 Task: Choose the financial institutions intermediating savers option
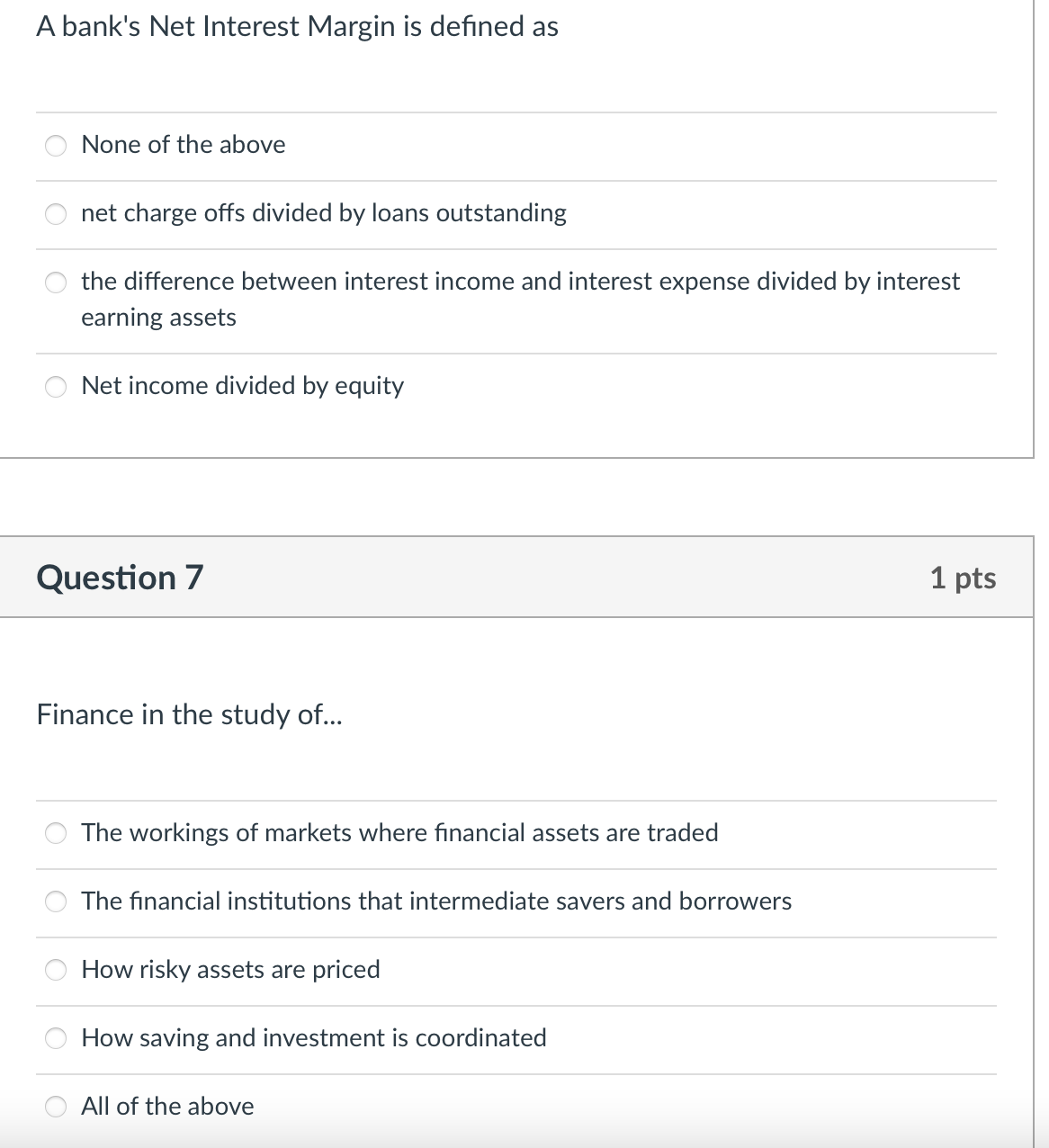pyautogui.click(x=55, y=902)
